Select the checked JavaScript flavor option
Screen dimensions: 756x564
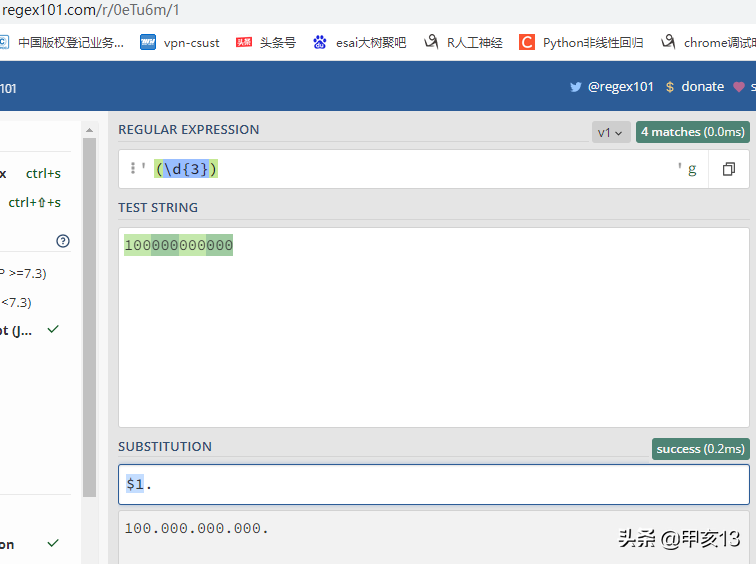point(29,331)
